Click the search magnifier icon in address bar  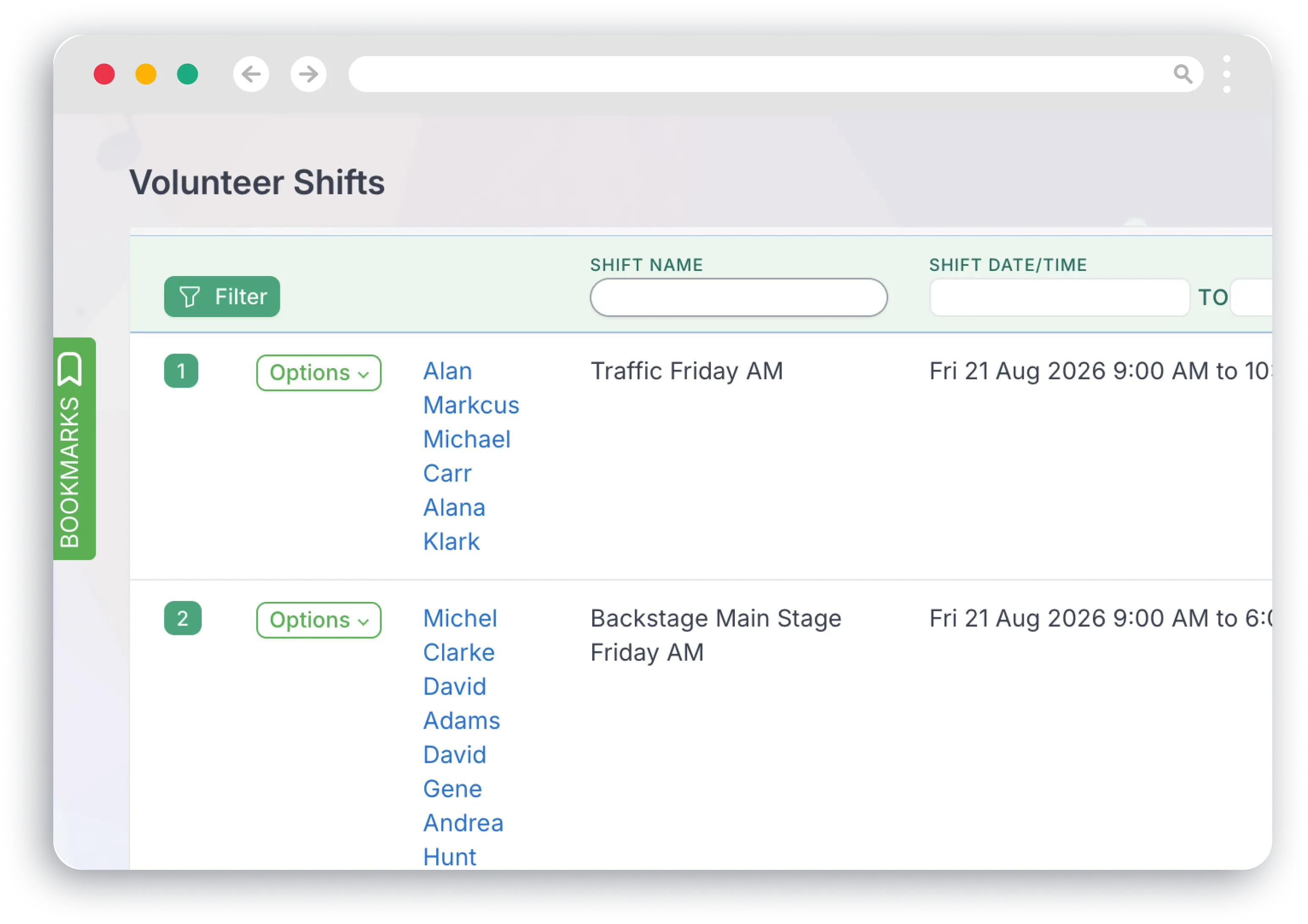(x=1184, y=74)
